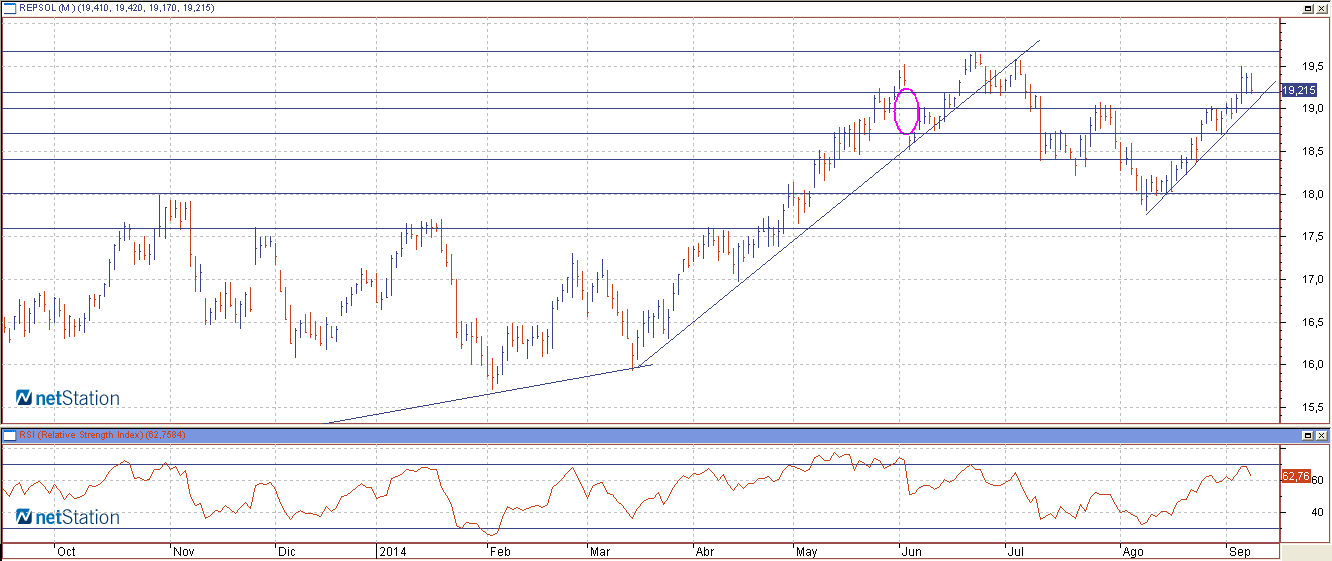Click the Sep date axis label

tap(1240, 551)
